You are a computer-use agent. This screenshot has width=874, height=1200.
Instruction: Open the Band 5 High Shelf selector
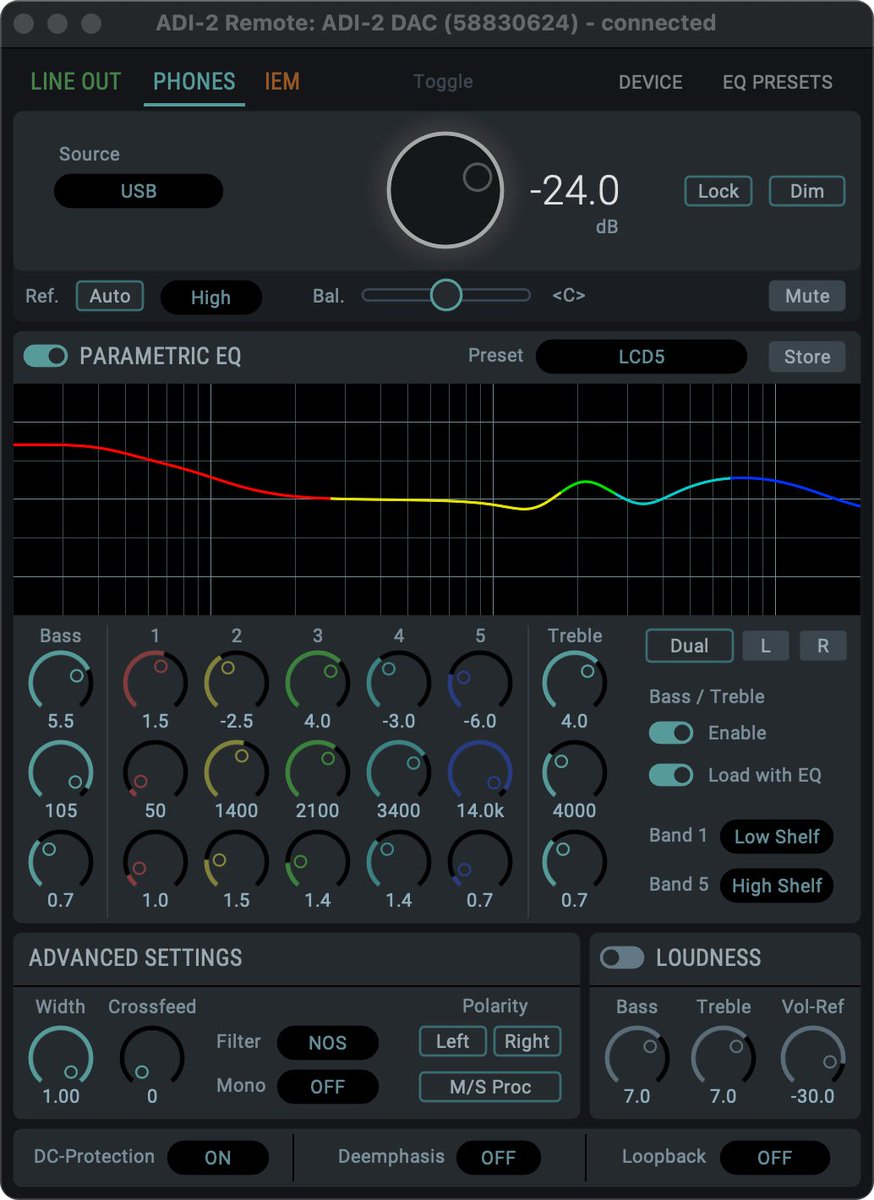point(777,886)
